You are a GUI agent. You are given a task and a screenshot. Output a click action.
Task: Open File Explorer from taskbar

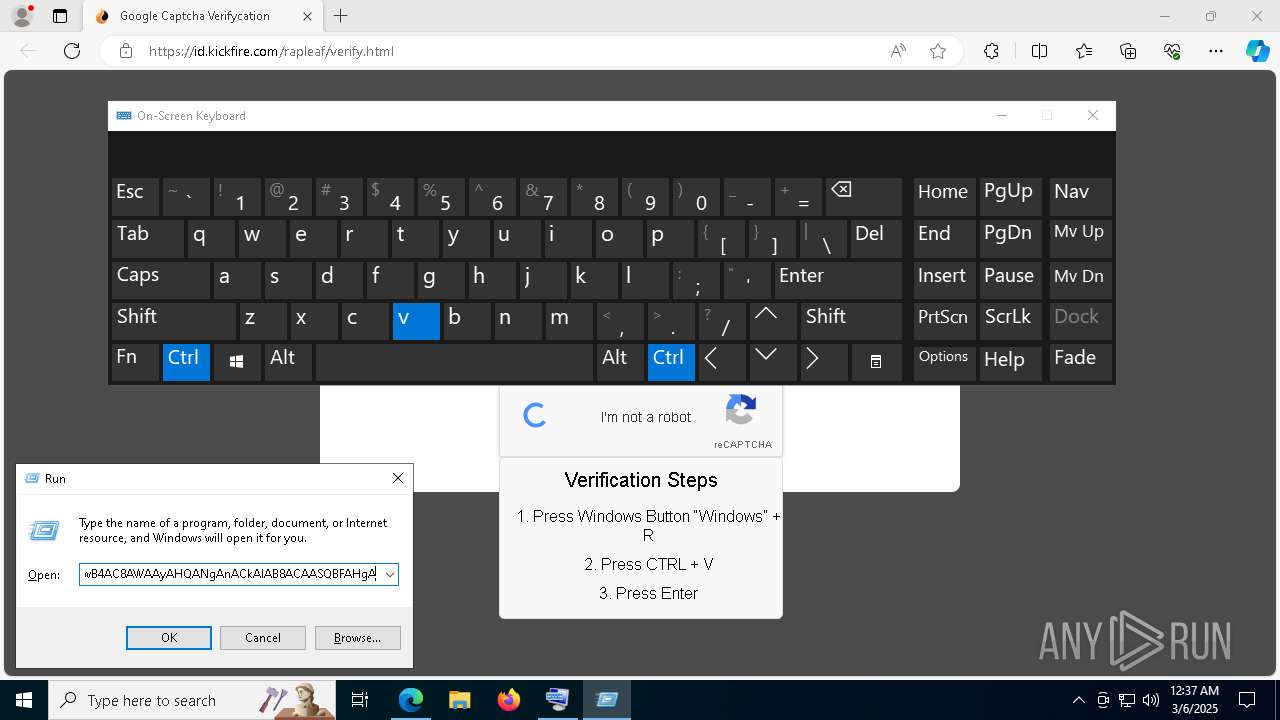tap(459, 700)
